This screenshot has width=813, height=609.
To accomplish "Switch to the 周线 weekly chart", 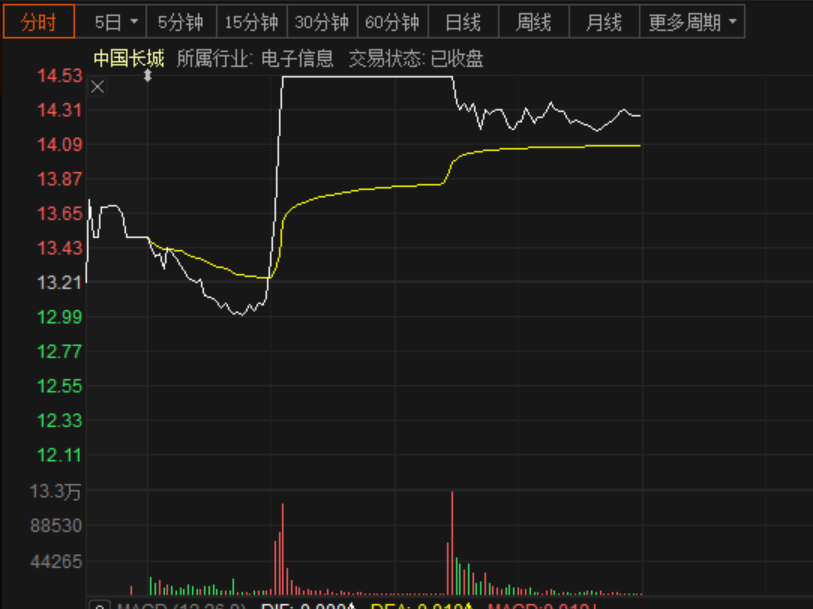I will point(533,19).
